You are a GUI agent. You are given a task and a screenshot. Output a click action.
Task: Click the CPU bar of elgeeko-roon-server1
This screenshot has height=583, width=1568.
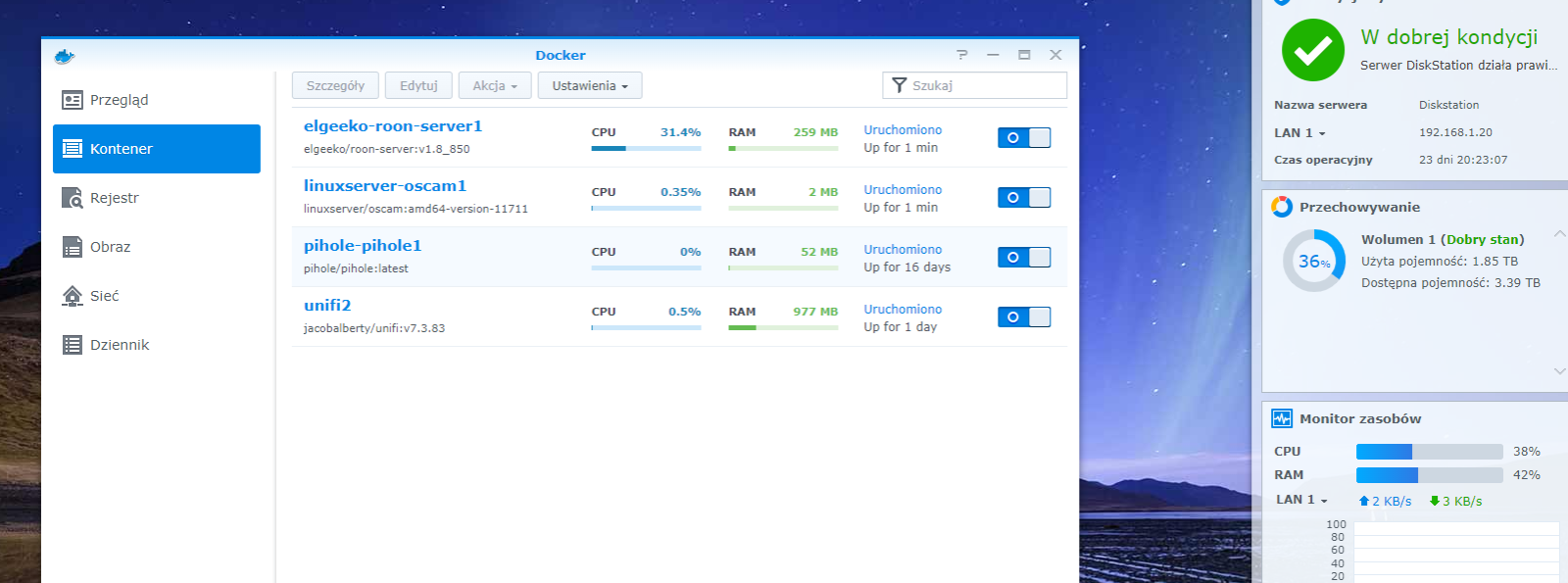(646, 148)
